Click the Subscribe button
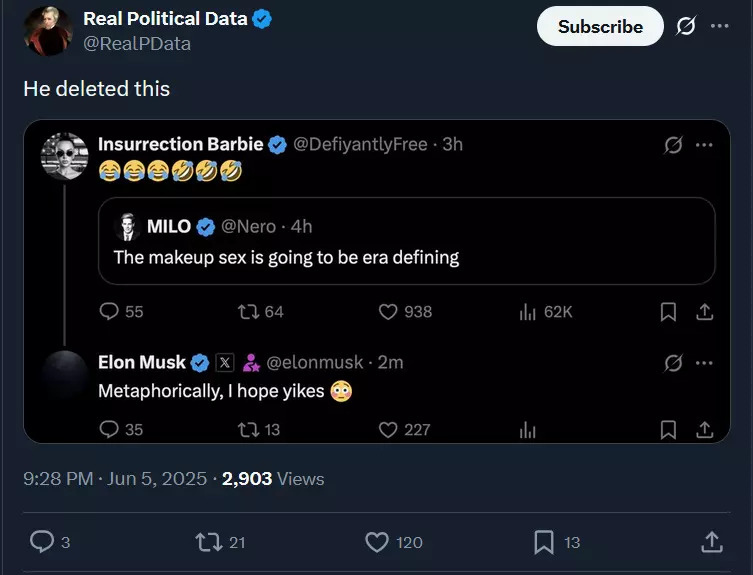Screen dimensions: 753x575 [600, 27]
